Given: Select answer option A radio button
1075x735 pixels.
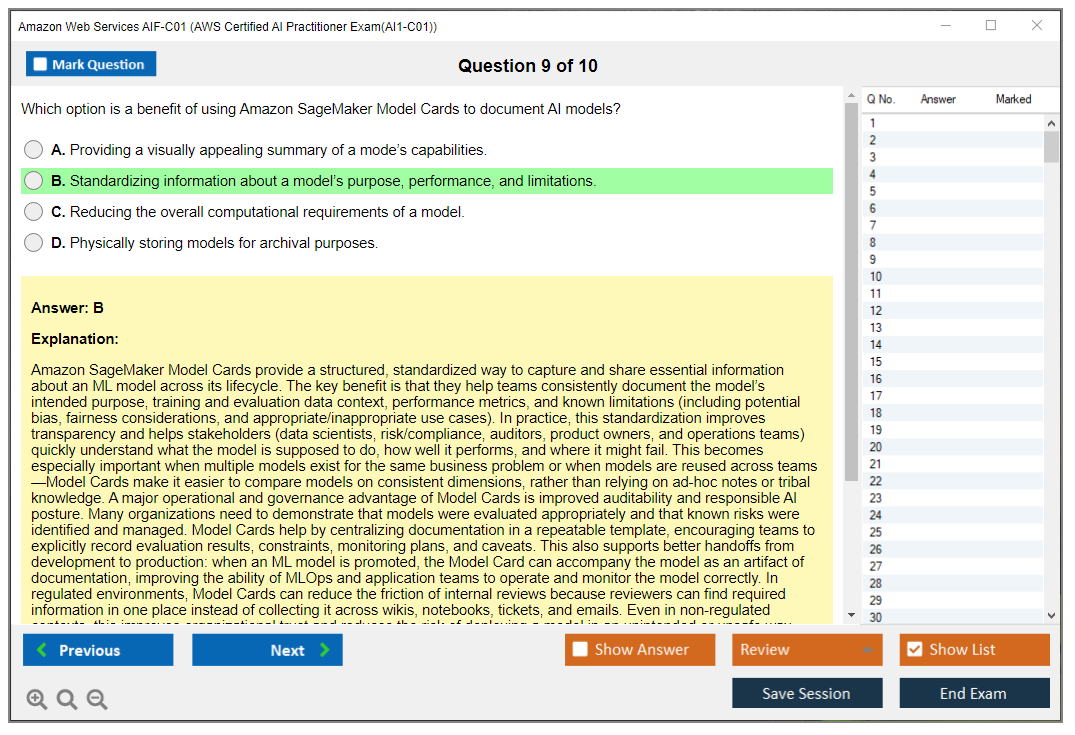Looking at the screenshot, I should (34, 150).
